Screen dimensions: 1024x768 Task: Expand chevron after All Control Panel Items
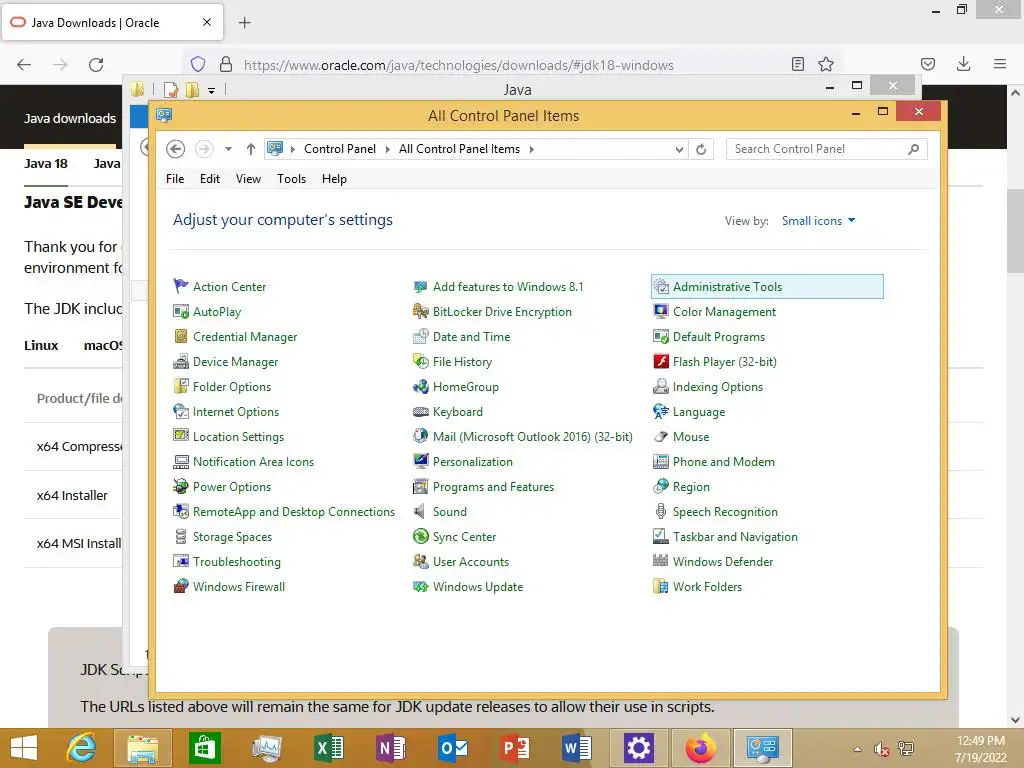[532, 149]
